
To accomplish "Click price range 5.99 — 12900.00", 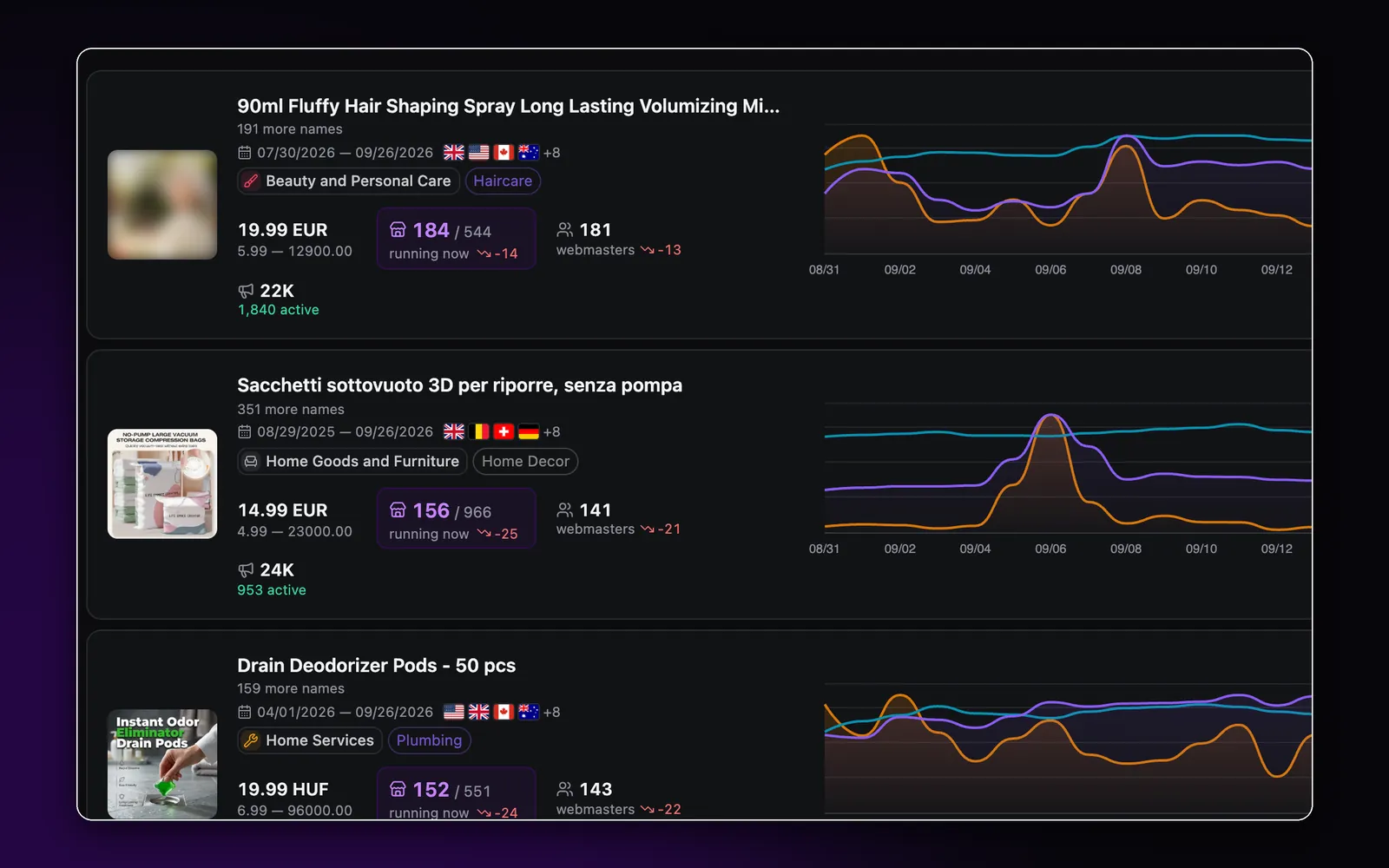I will (x=295, y=251).
